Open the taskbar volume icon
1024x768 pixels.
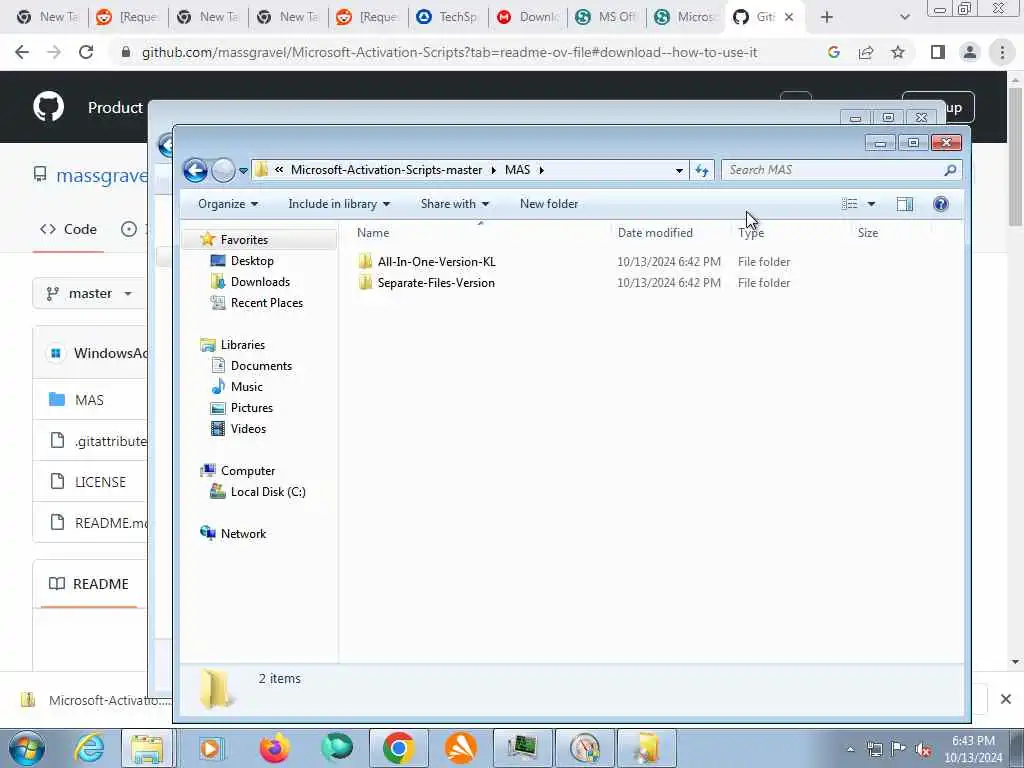[x=923, y=750]
